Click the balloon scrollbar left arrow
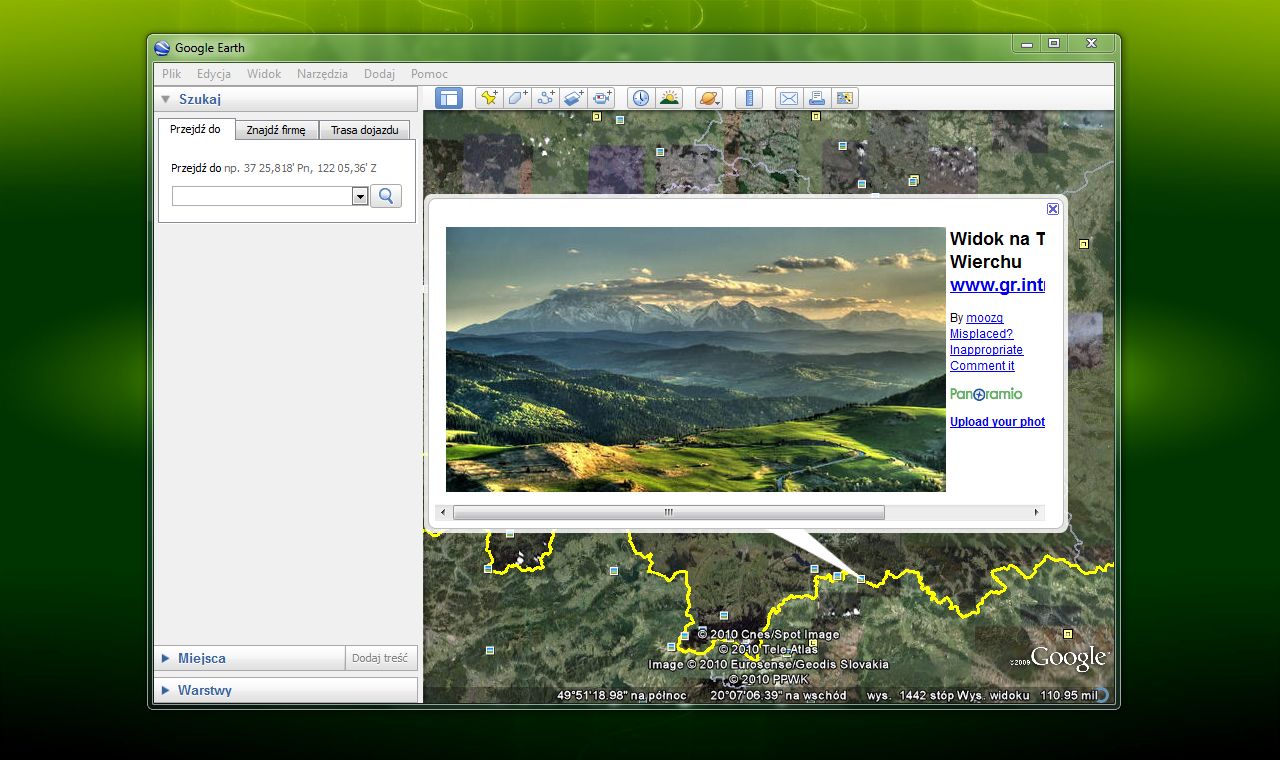 point(443,513)
